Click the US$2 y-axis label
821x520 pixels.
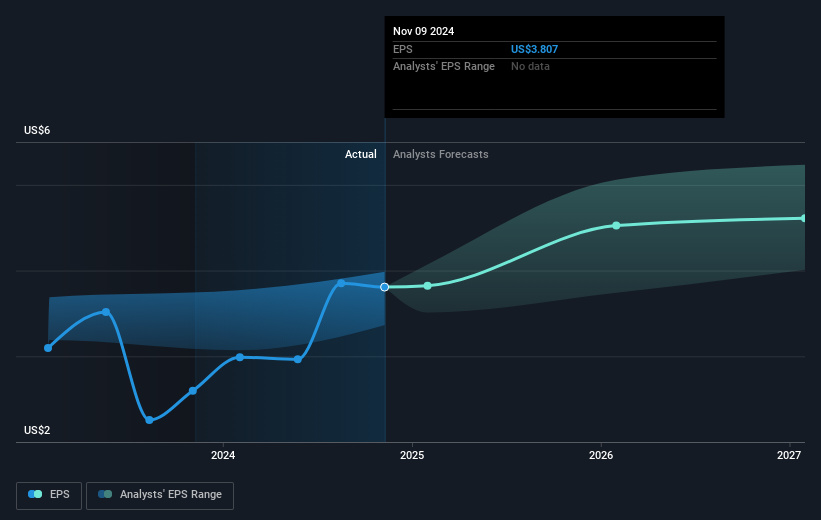point(37,430)
